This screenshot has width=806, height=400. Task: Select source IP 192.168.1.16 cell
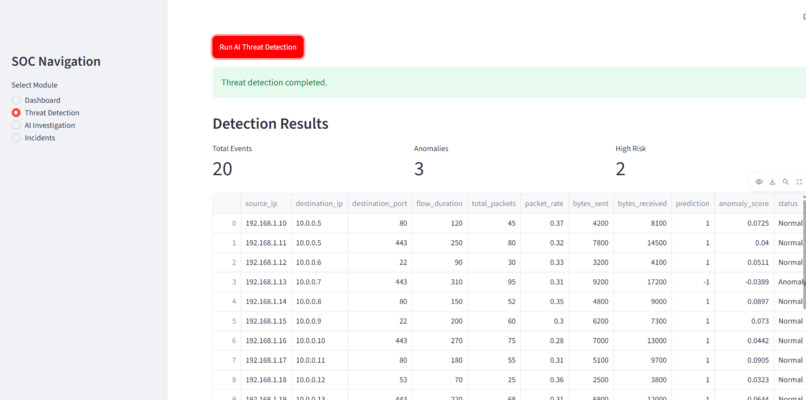pos(266,340)
